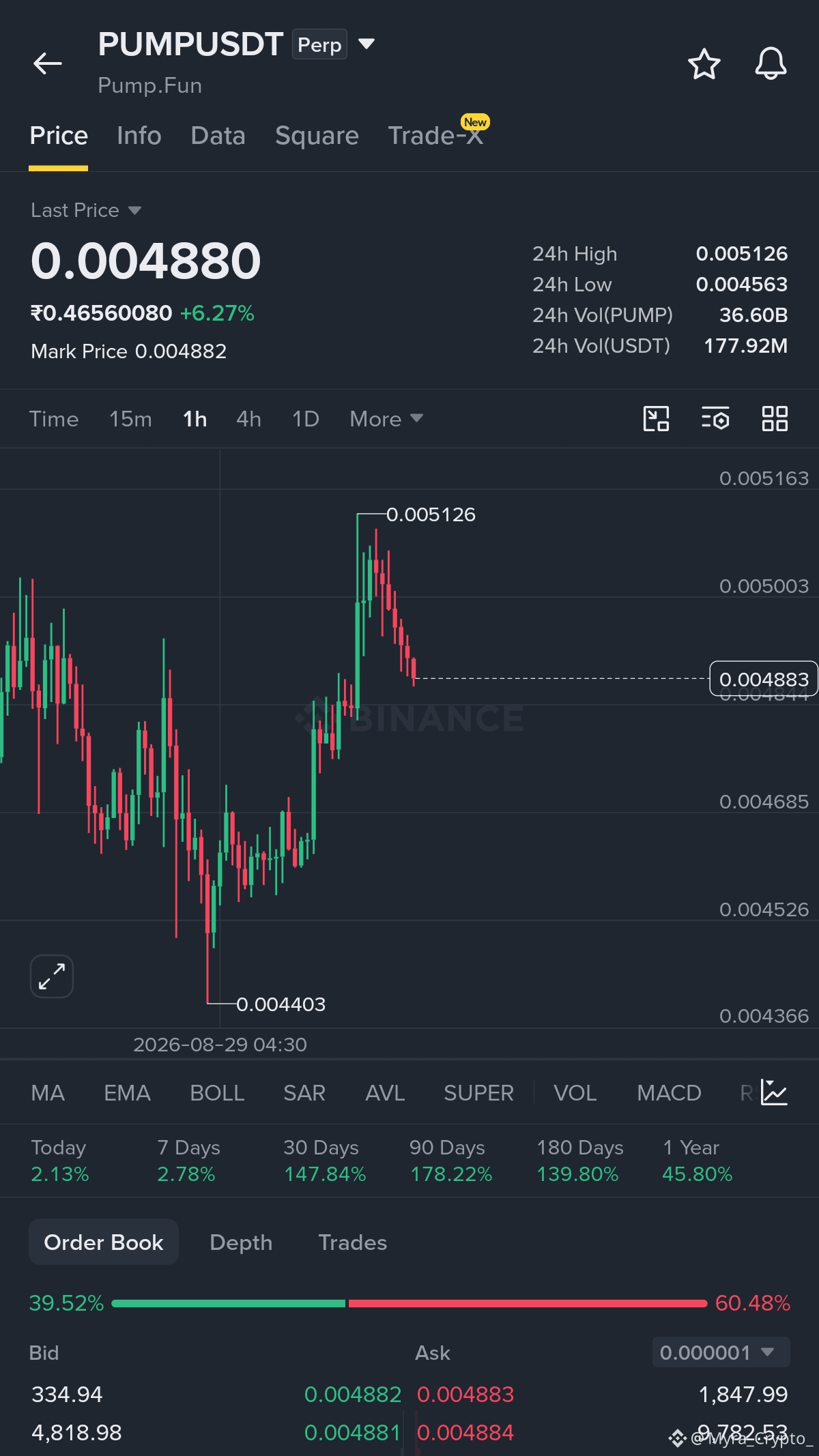This screenshot has width=819, height=1456.
Task: Tap the Today 2.13% performance
Action: point(60,1161)
